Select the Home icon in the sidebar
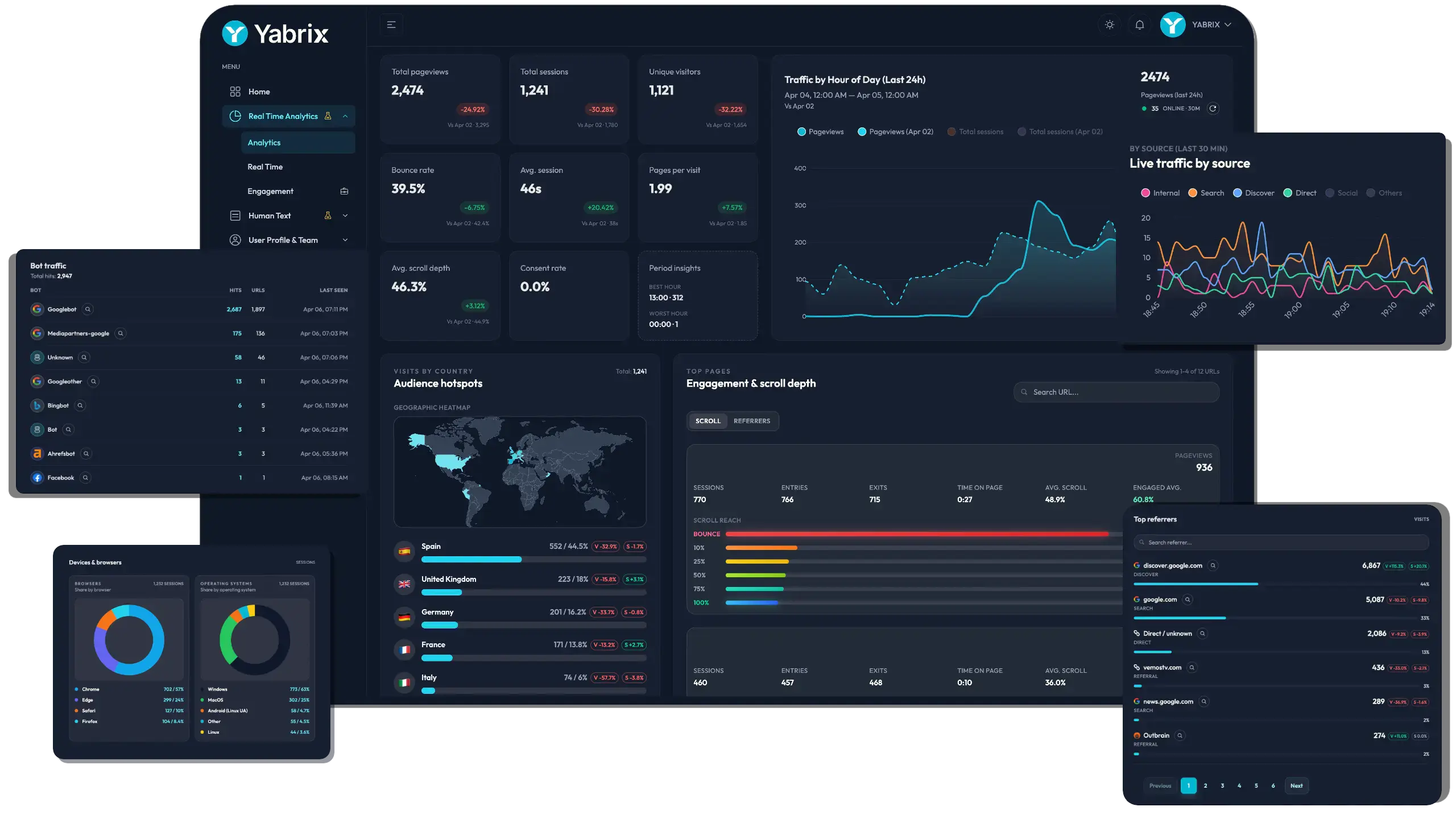The width and height of the screenshot is (1456, 819). 235,91
